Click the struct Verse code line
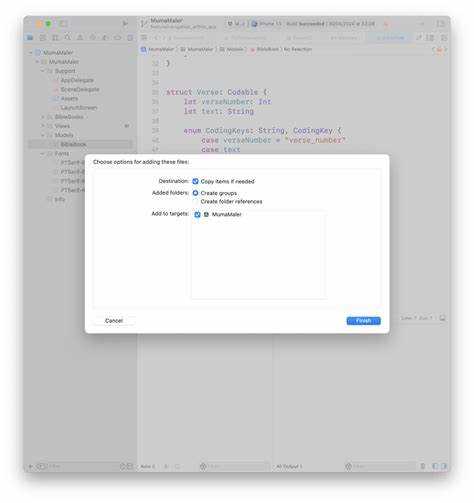 pyautogui.click(x=217, y=92)
